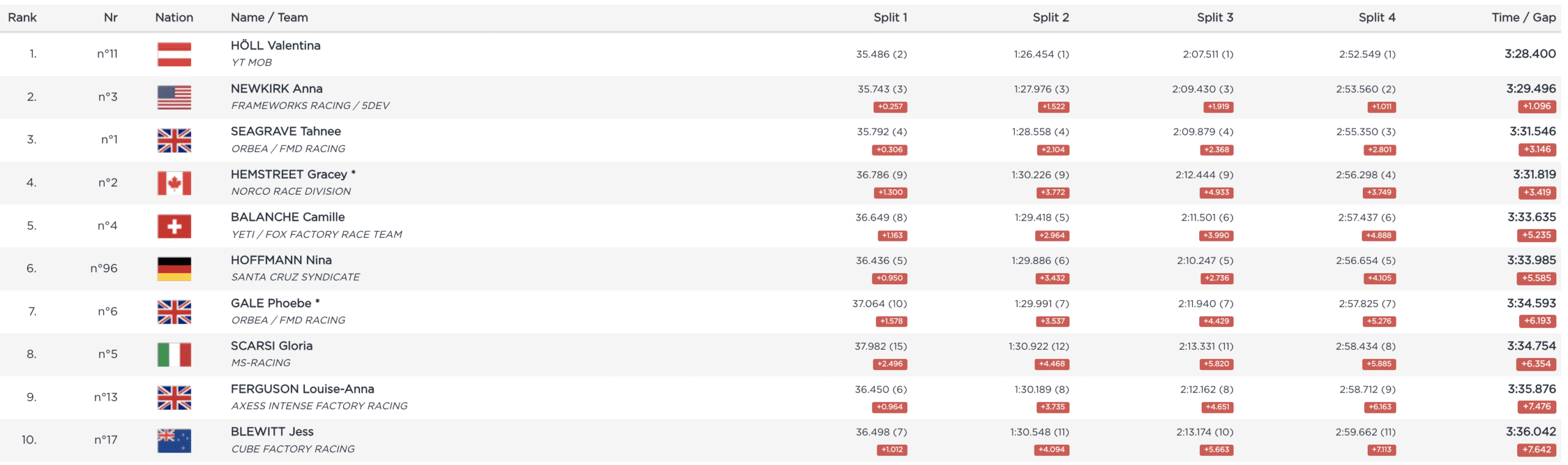Click the SANTA CRUZ SYNDICATE team name
This screenshot has height=465, width=1568.
click(x=295, y=278)
